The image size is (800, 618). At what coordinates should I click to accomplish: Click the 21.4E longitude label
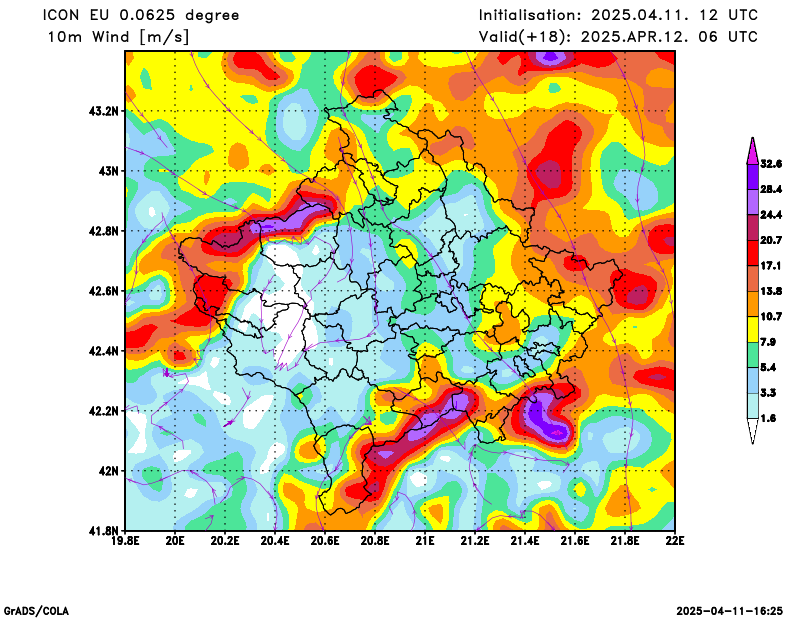pos(525,541)
